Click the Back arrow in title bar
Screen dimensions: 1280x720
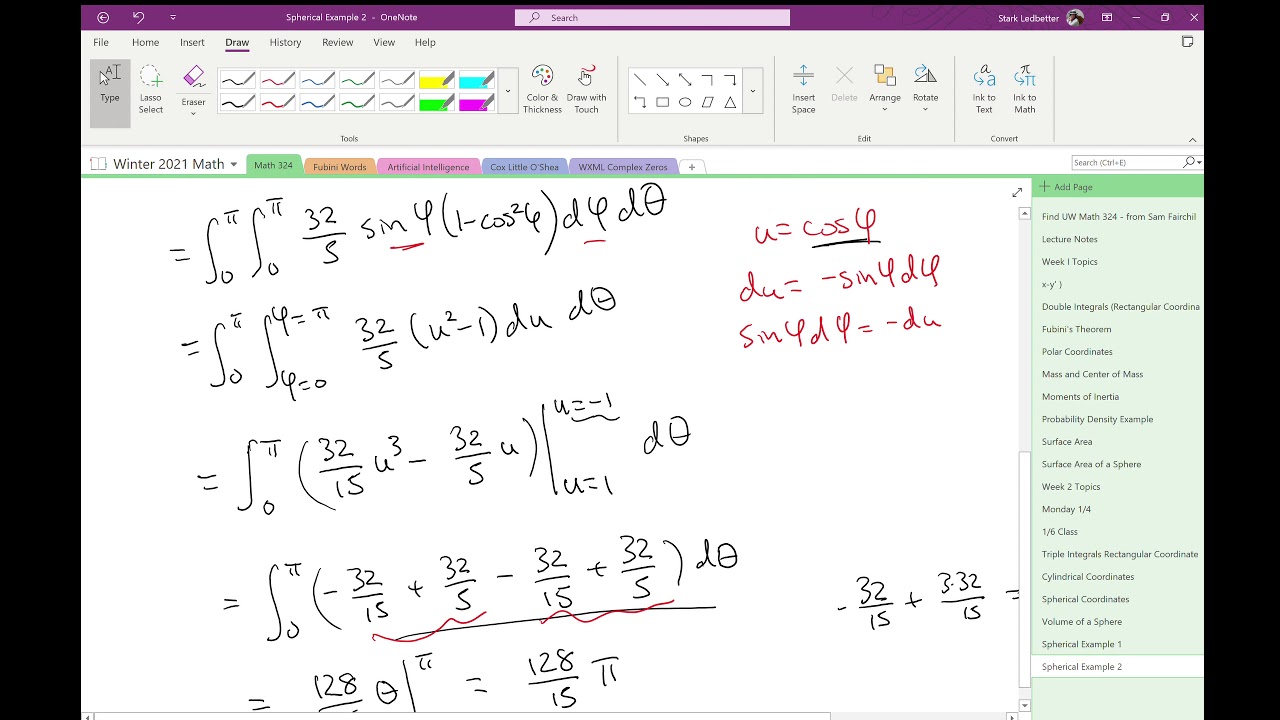pyautogui.click(x=103, y=17)
